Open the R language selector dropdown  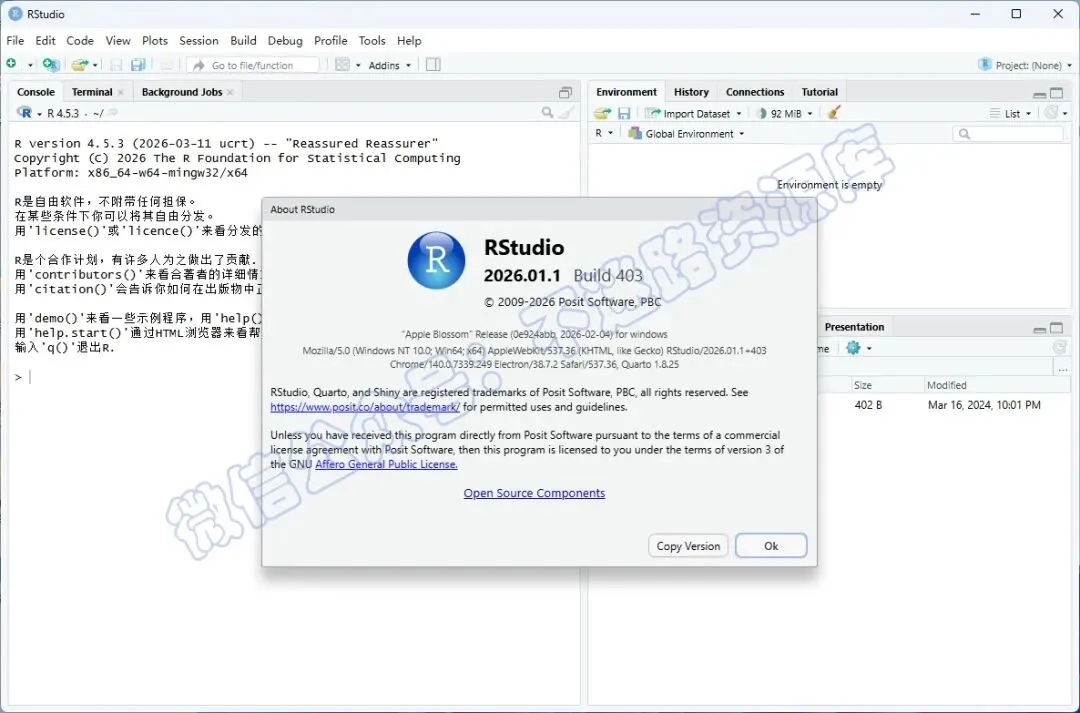click(x=604, y=133)
